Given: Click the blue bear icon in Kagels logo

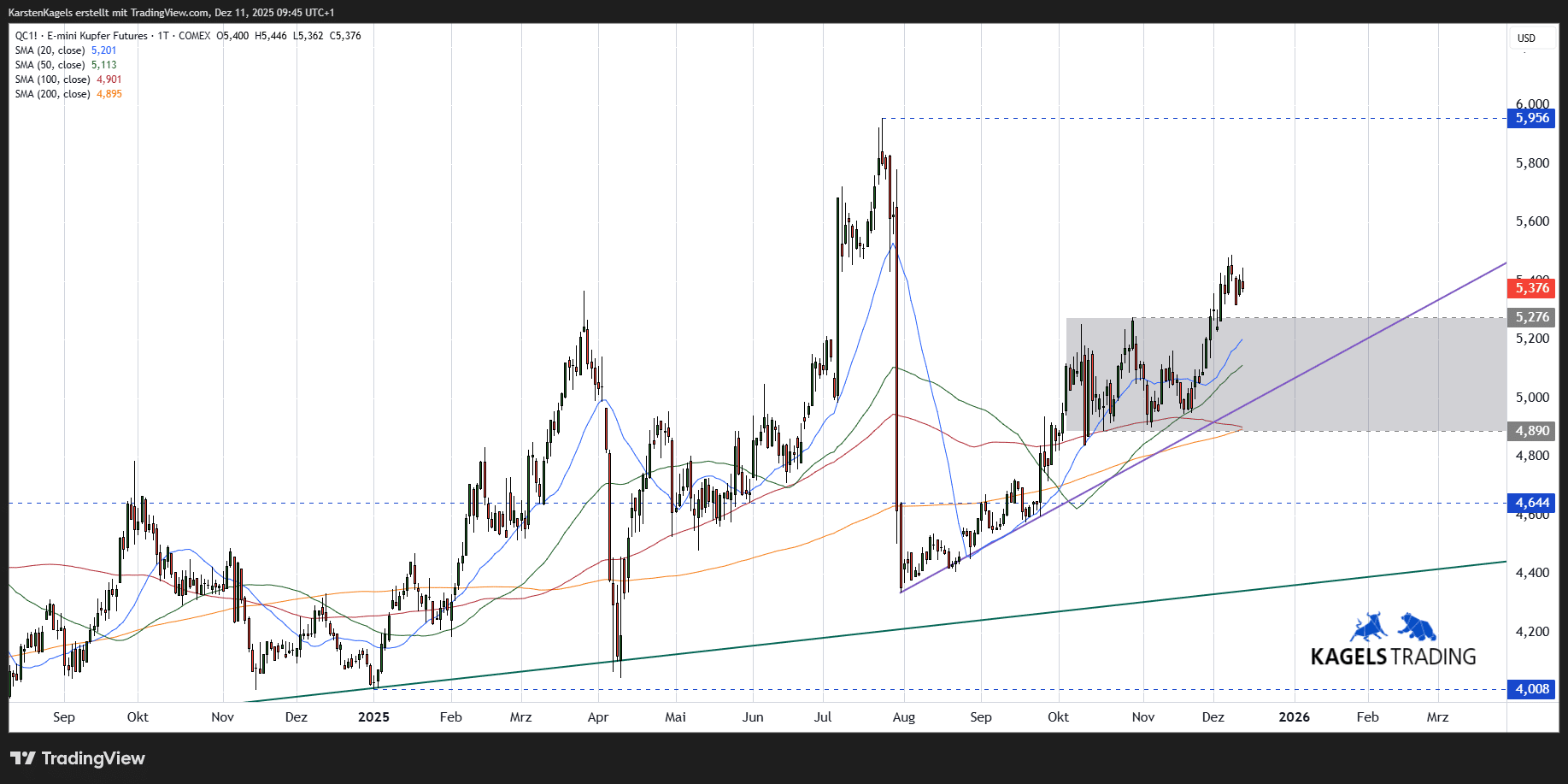Looking at the screenshot, I should (x=1417, y=627).
